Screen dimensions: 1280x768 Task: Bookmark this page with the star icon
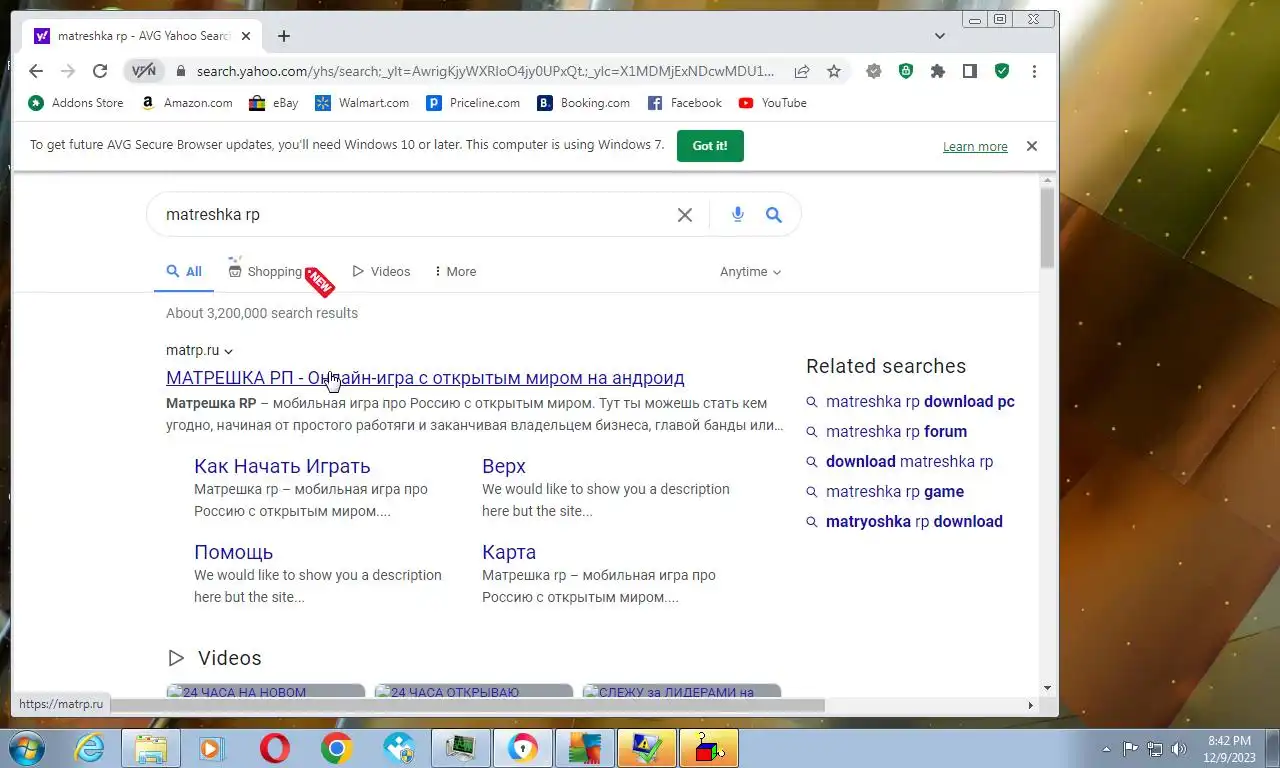pyautogui.click(x=834, y=71)
